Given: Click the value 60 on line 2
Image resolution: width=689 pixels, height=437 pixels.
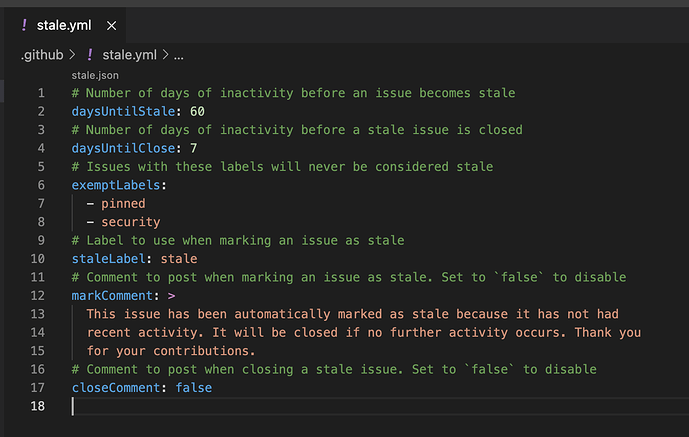Looking at the screenshot, I should point(197,112).
